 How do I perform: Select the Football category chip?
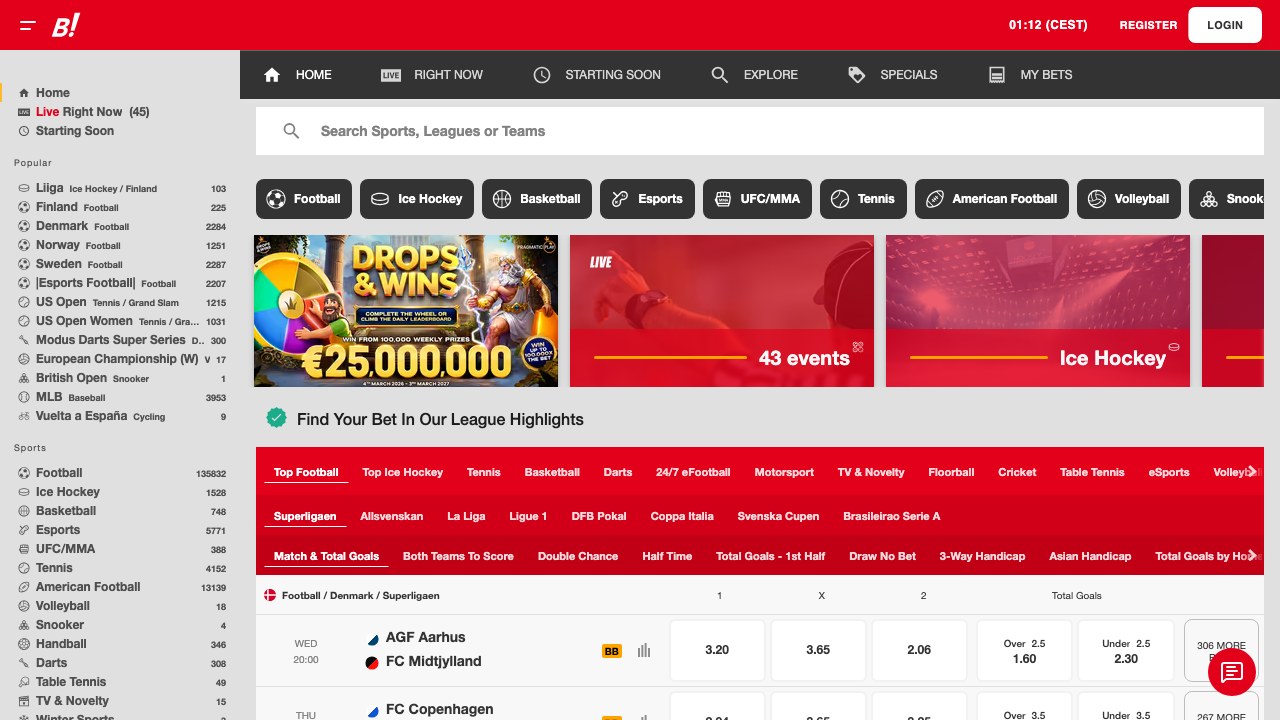(304, 199)
